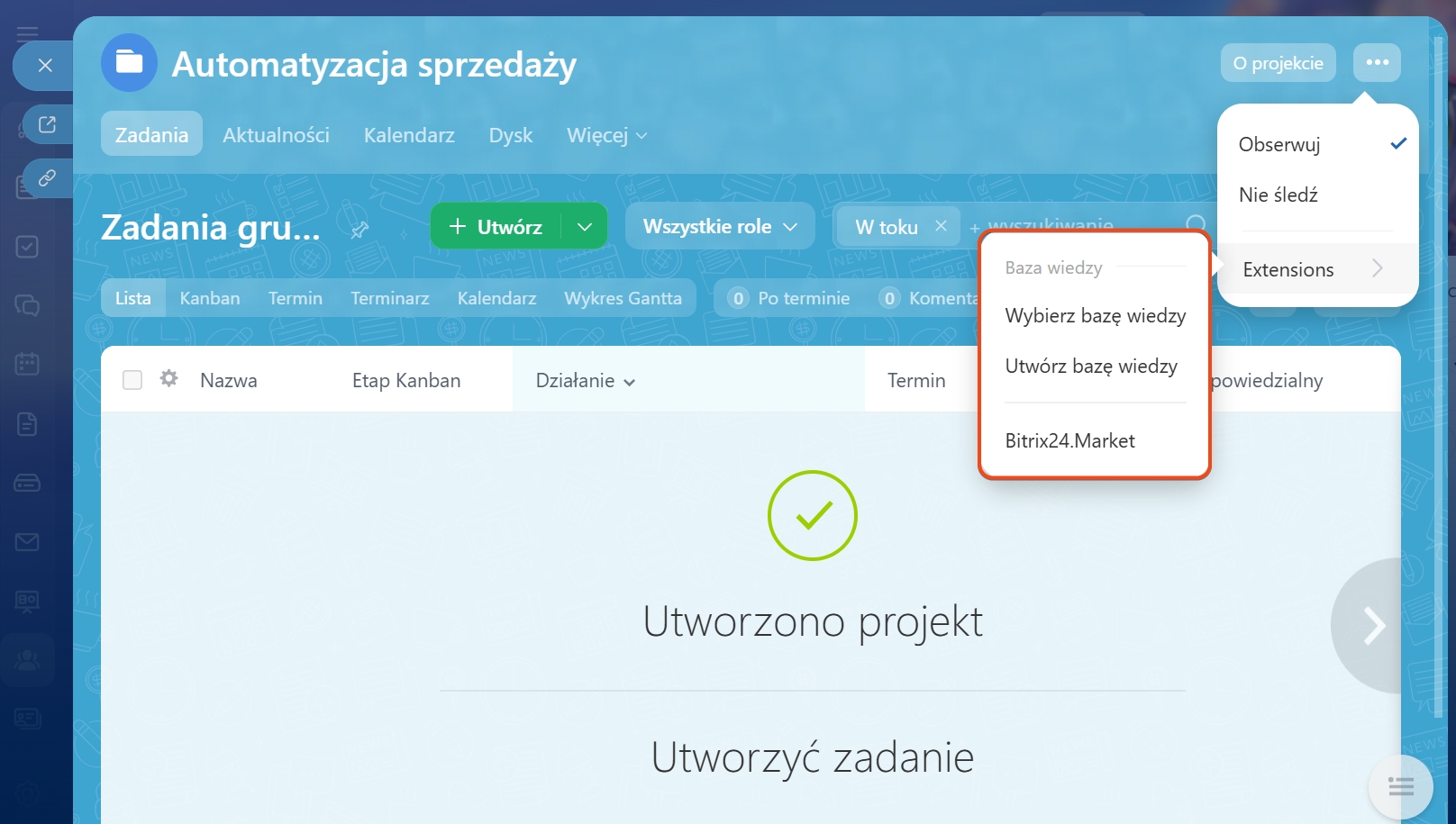1456x824 pixels.
Task: Open tasks checkmark icon in sidebar
Action: click(27, 247)
